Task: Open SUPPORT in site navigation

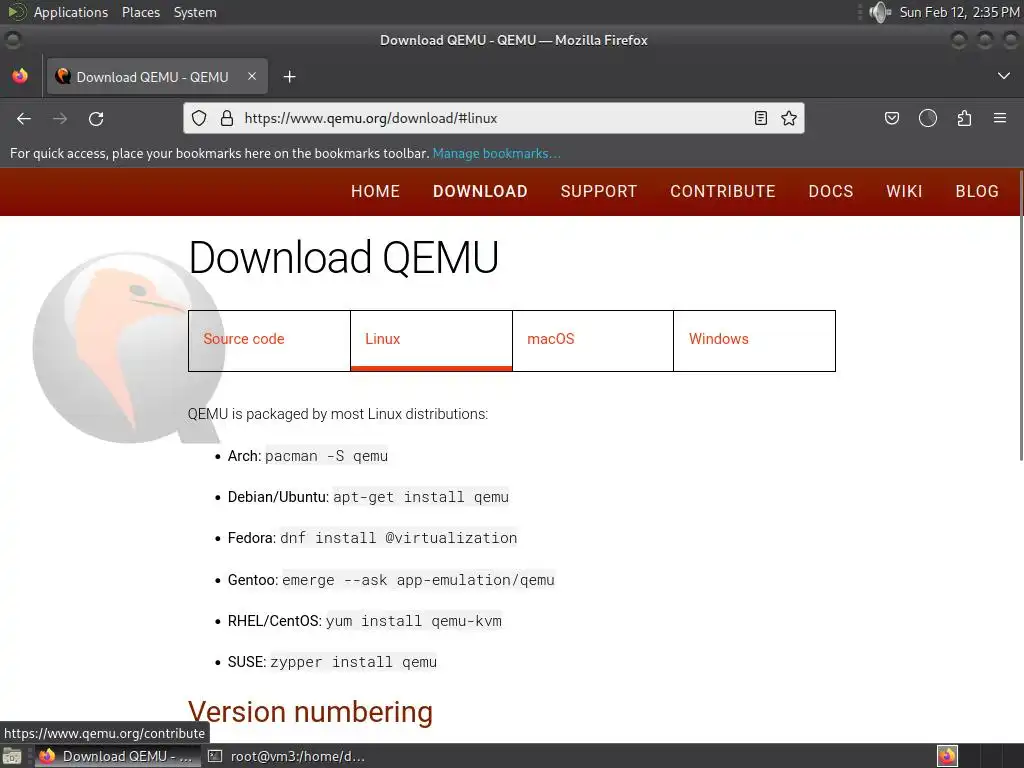Action: [599, 191]
